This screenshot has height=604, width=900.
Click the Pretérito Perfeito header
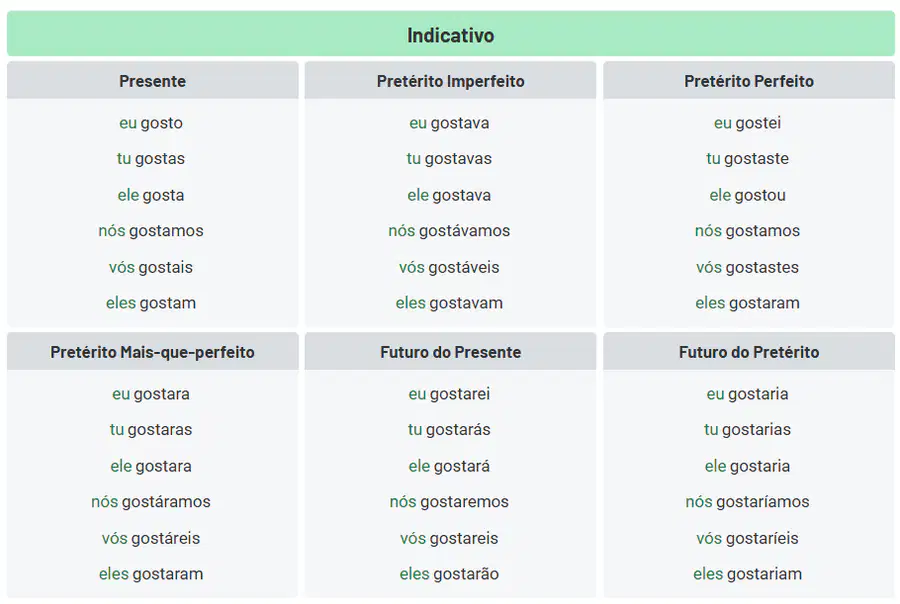[749, 81]
